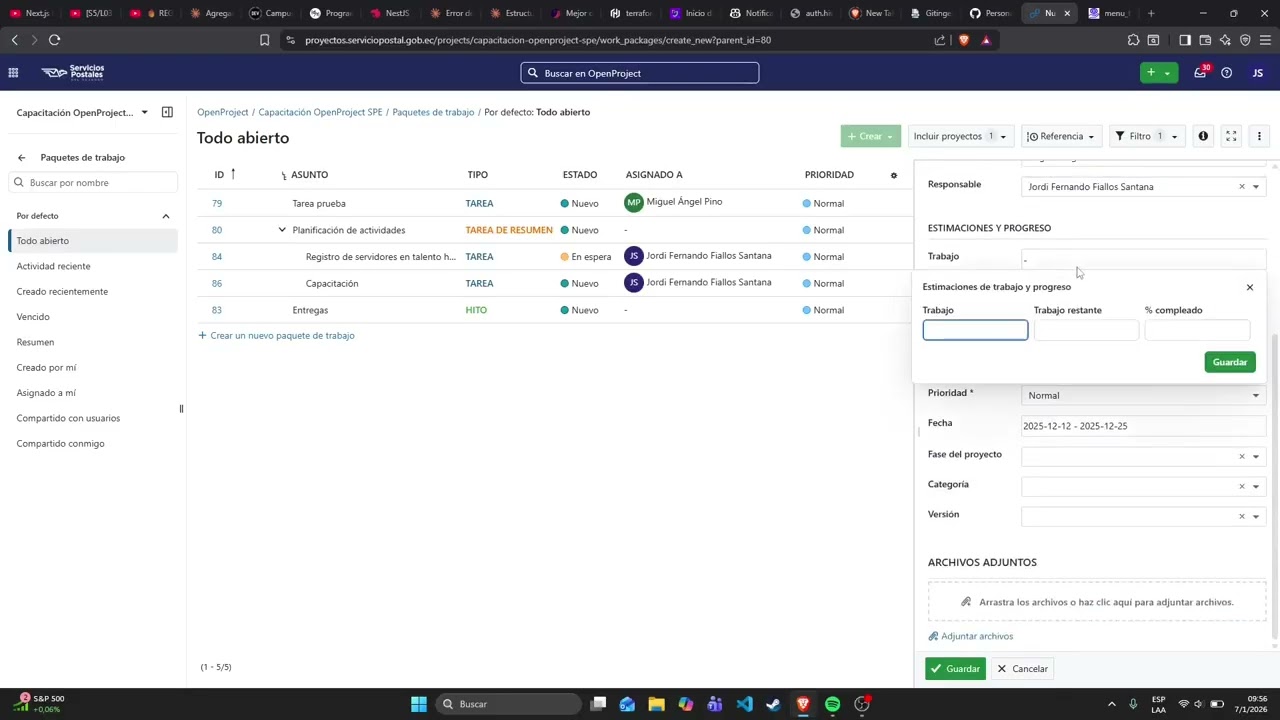
Task: Close the Estimaciones de trabajo y progreso popup
Action: click(x=1250, y=288)
